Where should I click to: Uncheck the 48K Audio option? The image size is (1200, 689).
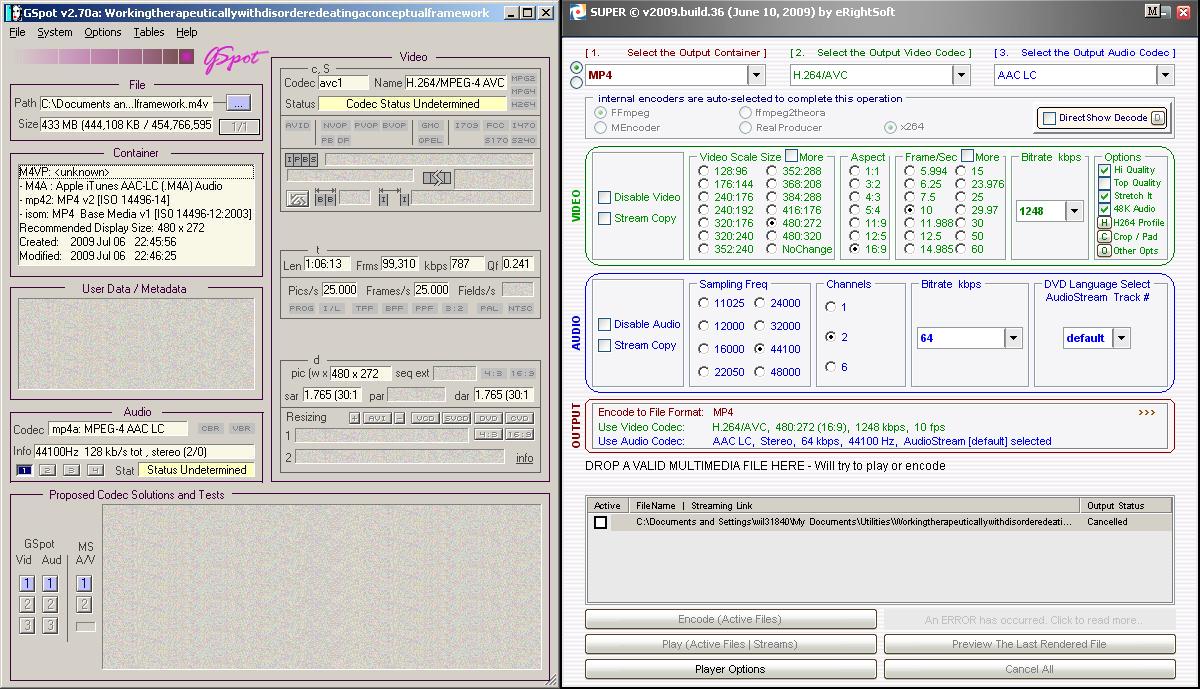point(1104,209)
